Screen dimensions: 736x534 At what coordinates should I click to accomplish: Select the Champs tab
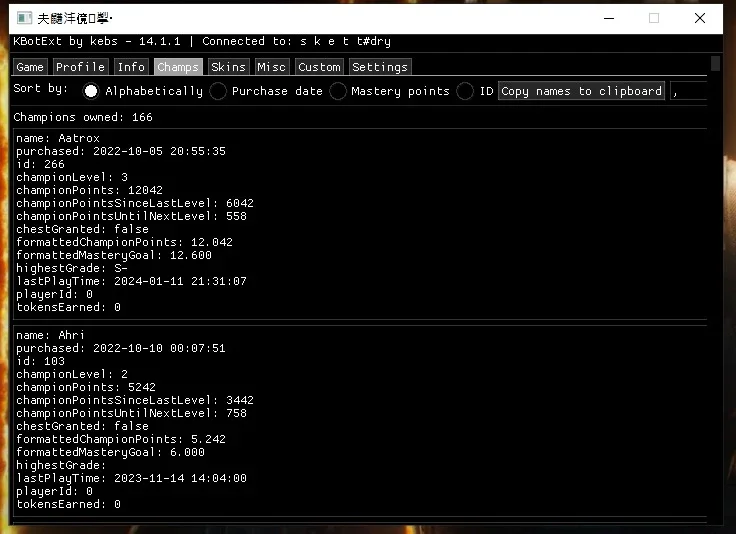point(178,67)
